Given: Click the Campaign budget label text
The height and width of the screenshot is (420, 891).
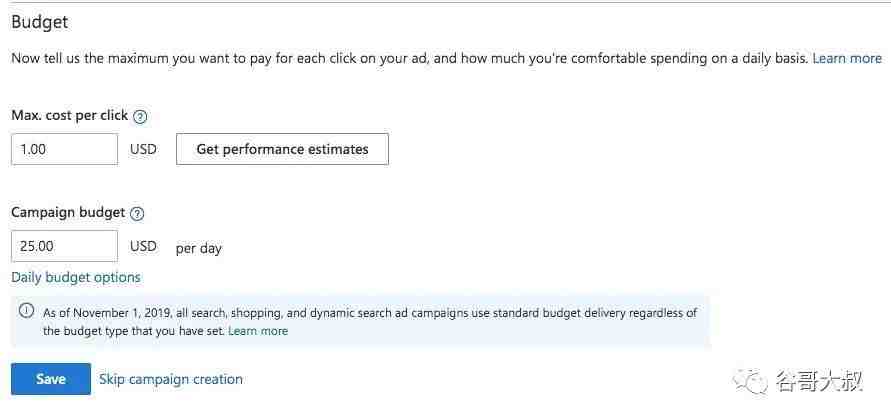Looking at the screenshot, I should click(x=68, y=213).
